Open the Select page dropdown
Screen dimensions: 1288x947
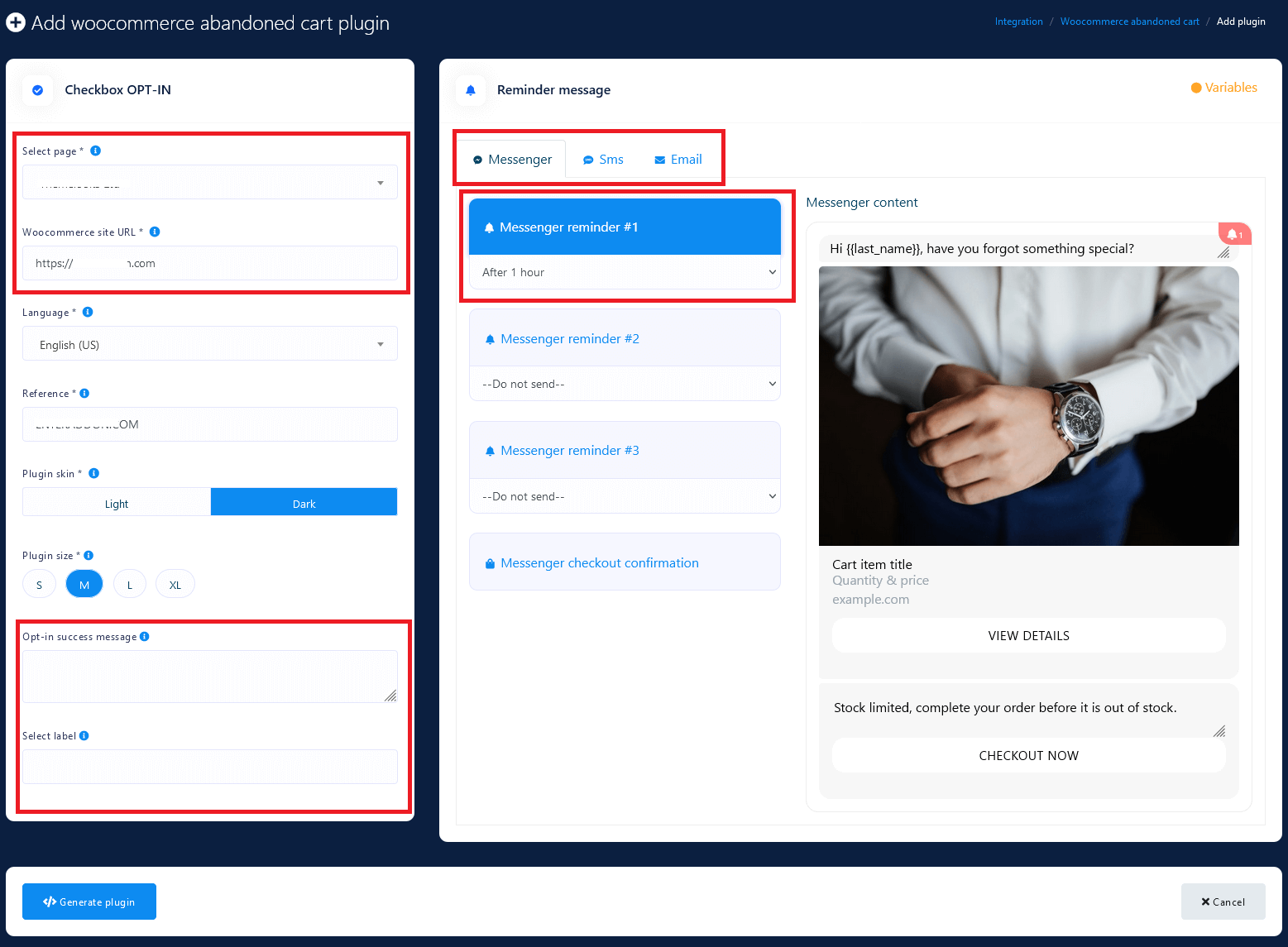(x=209, y=183)
